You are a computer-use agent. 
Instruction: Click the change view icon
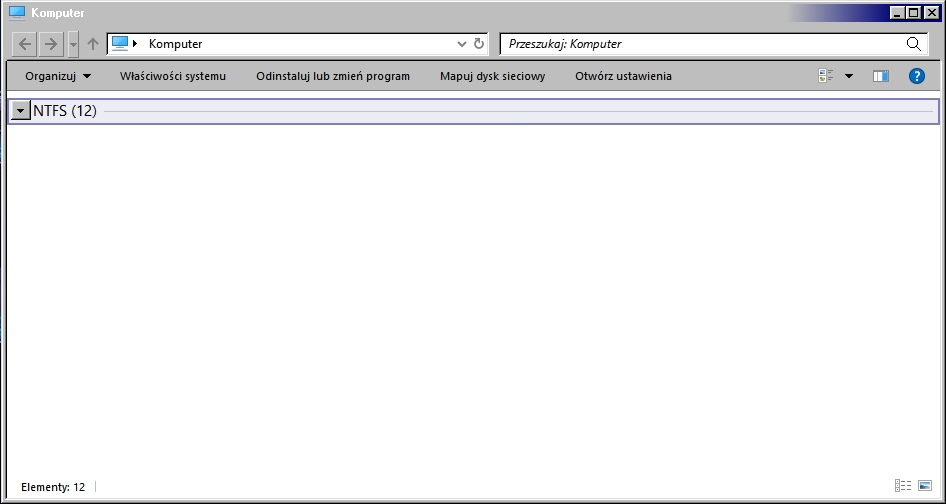click(x=826, y=76)
